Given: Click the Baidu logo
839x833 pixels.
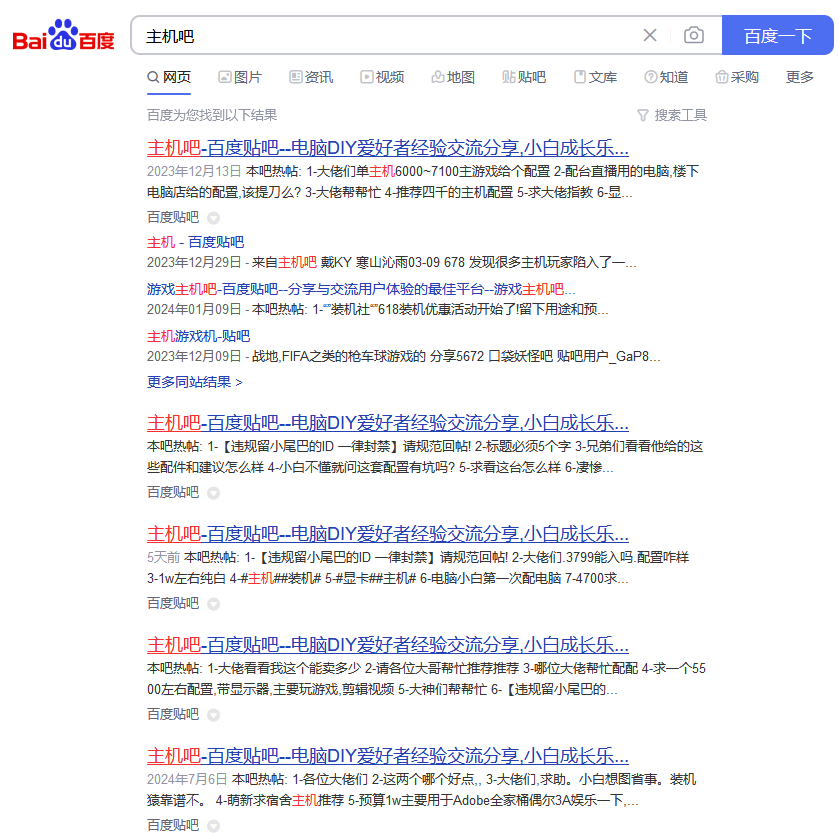Looking at the screenshot, I should click(x=63, y=35).
